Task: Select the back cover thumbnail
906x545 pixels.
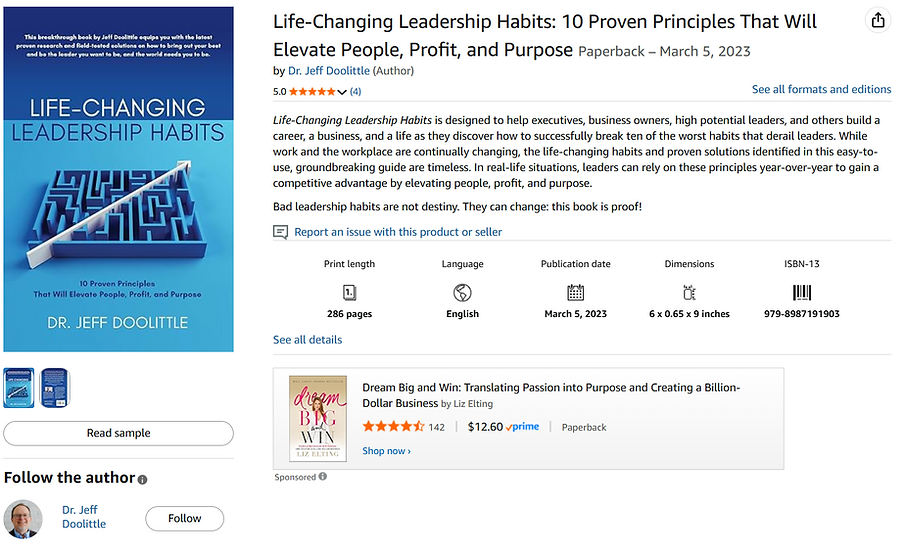Action: [54, 388]
